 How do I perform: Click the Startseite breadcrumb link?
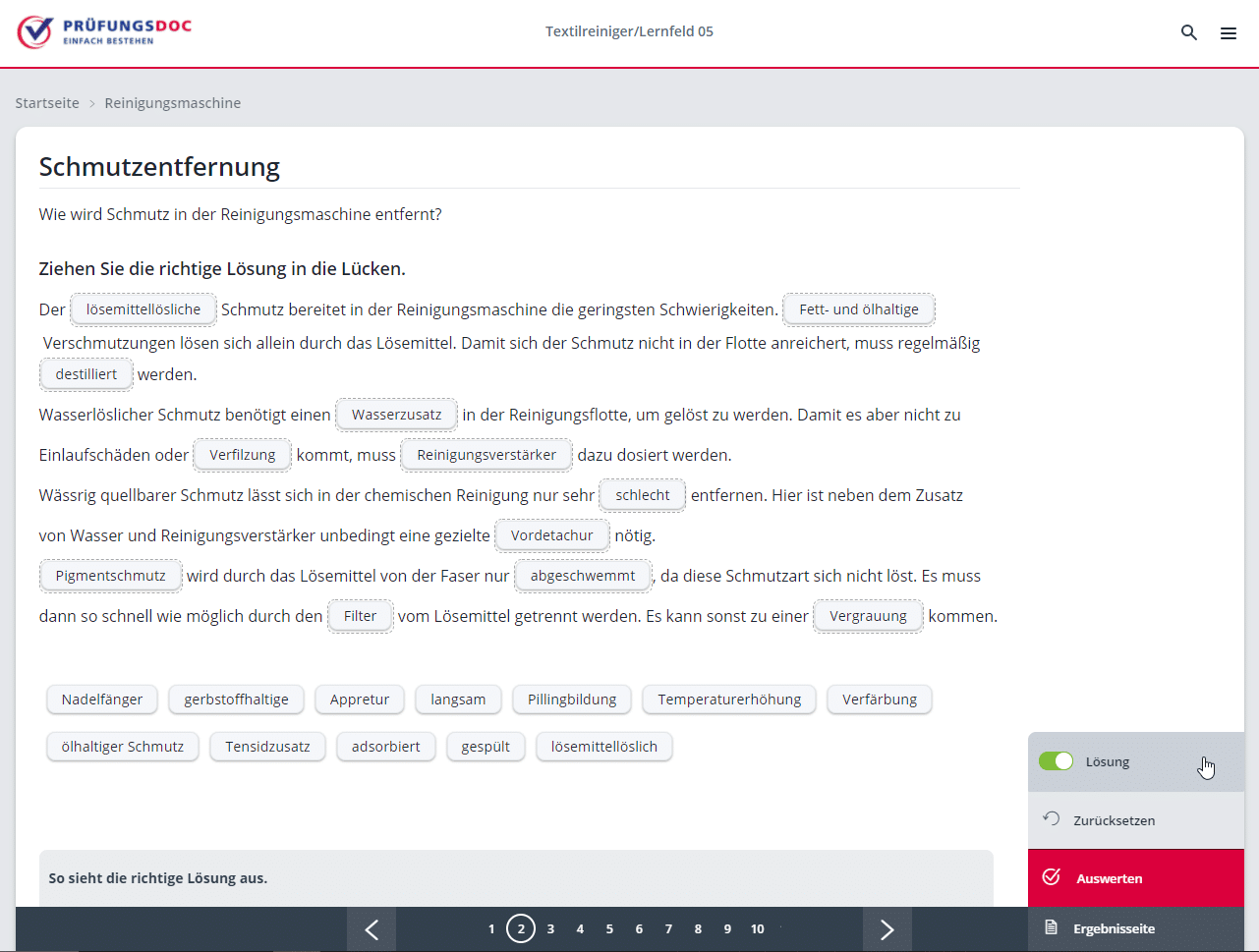[47, 103]
